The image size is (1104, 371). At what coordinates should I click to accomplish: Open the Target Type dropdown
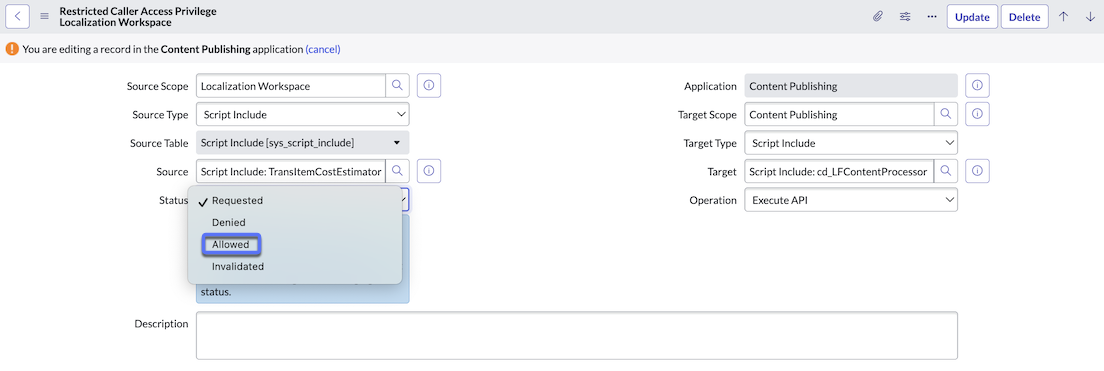(x=851, y=143)
